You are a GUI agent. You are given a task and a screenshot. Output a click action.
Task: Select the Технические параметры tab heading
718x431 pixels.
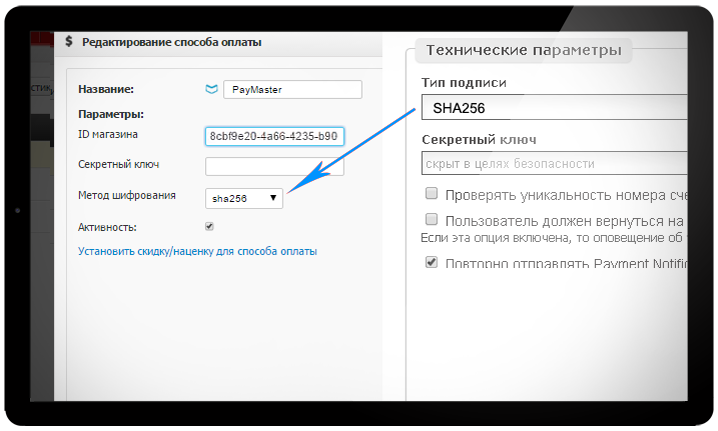coord(523,50)
